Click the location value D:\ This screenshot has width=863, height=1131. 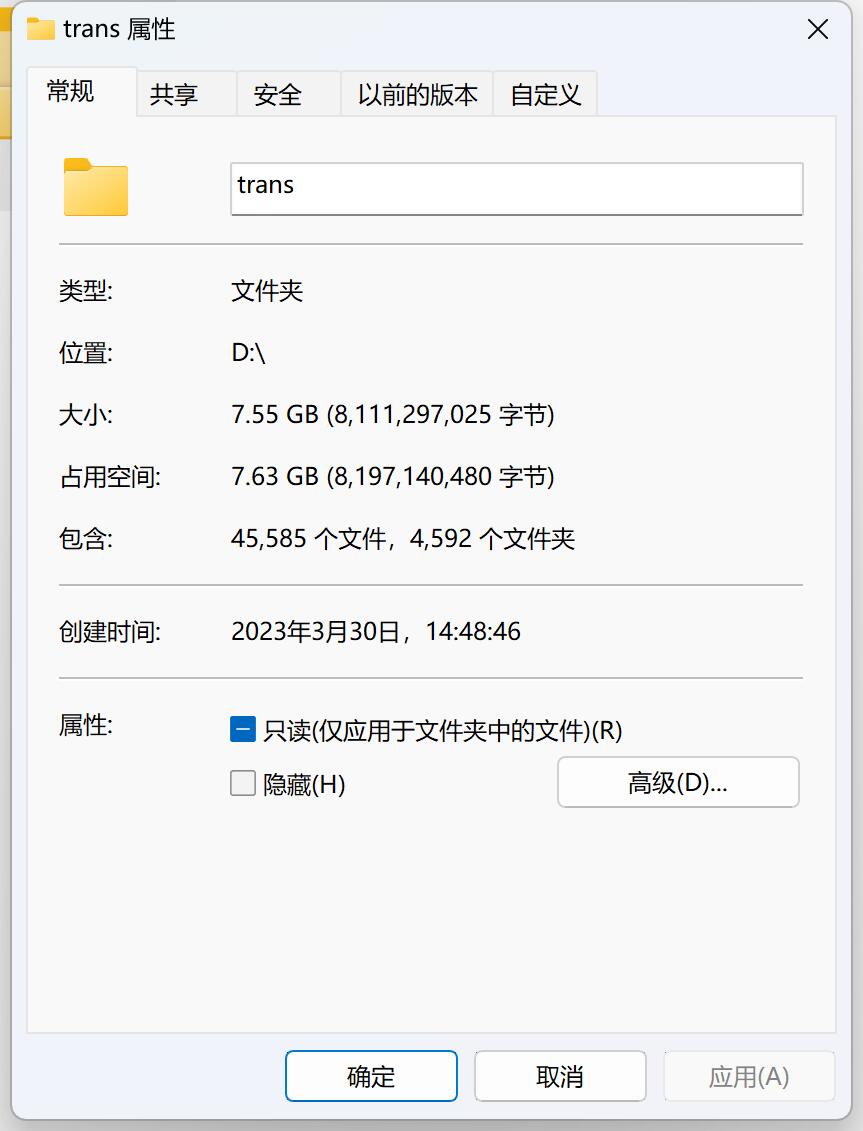pos(248,353)
